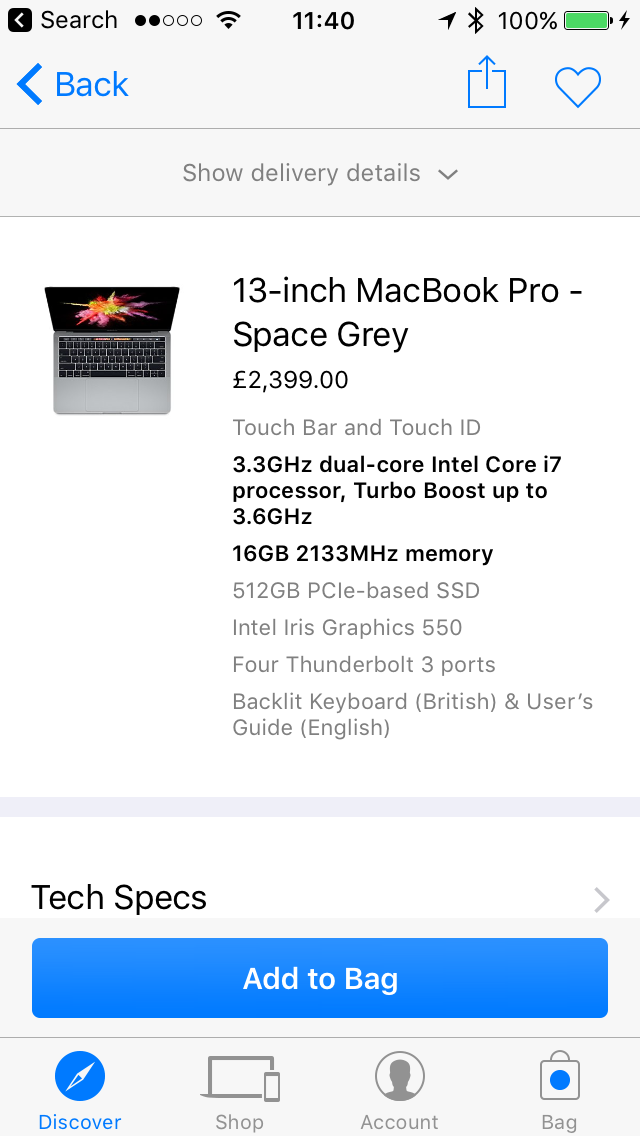Tap the Bluetooth status icon
Image resolution: width=640 pixels, height=1136 pixels.
point(476,20)
